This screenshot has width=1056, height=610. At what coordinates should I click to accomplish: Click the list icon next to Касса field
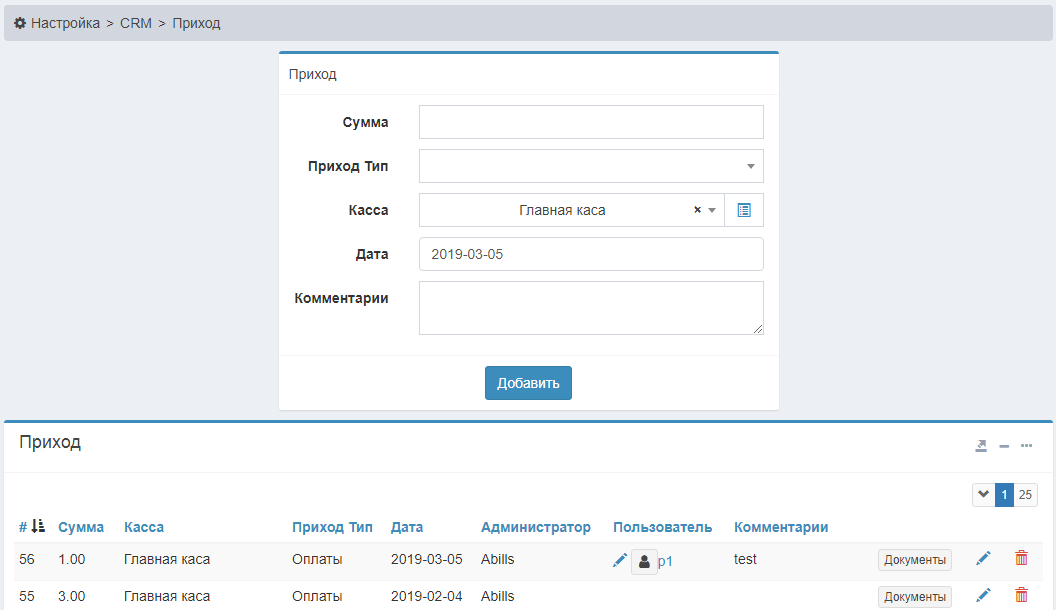743,210
